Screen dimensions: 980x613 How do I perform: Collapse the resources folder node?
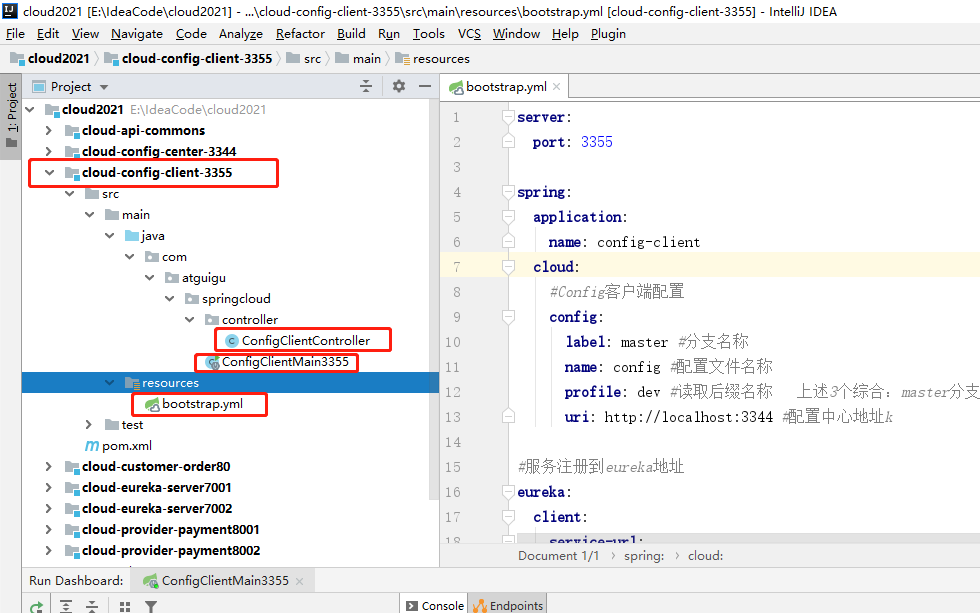(x=110, y=382)
